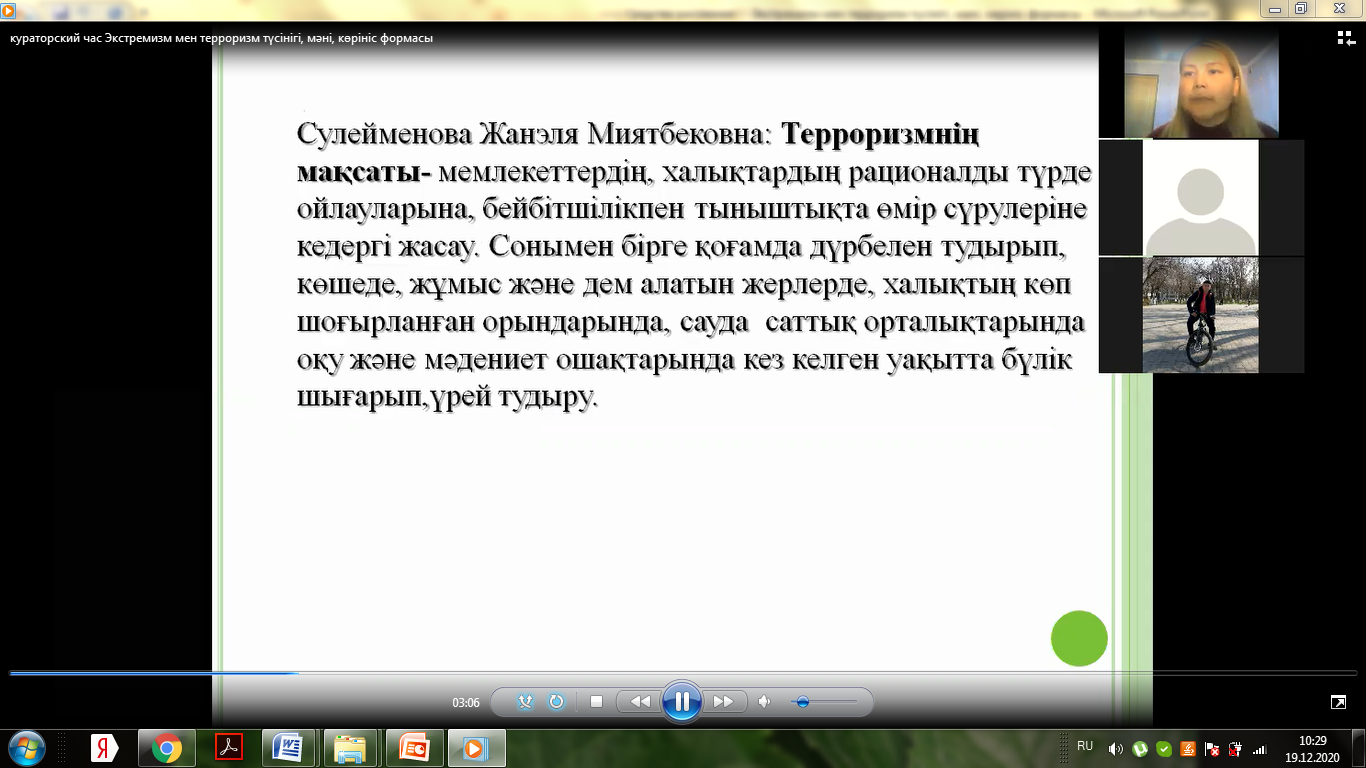Click green circle on slide
1366x768 pixels.
(1079, 638)
